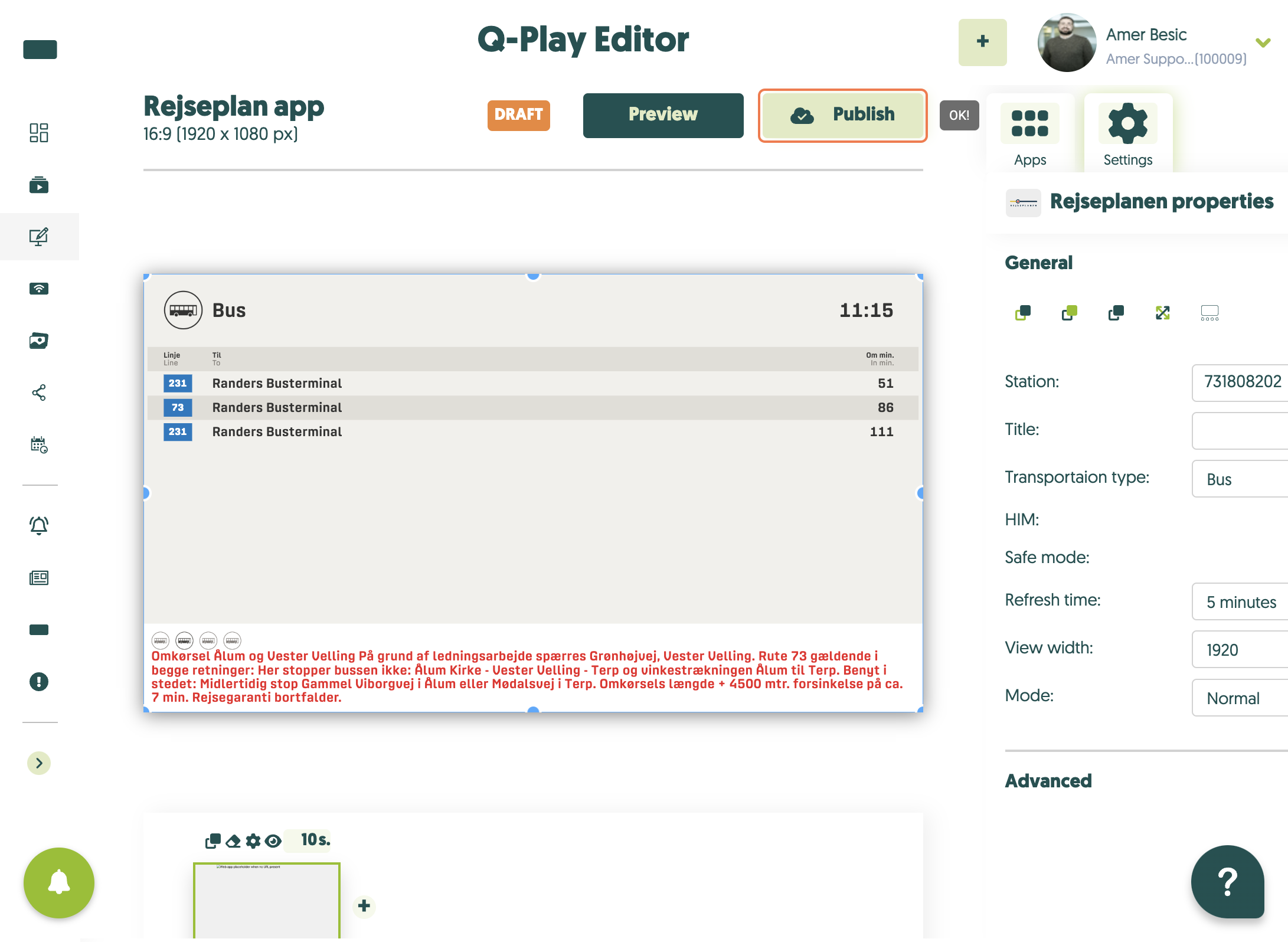Open the Mode dropdown showing Normal
The height and width of the screenshot is (942, 1288).
1240,698
